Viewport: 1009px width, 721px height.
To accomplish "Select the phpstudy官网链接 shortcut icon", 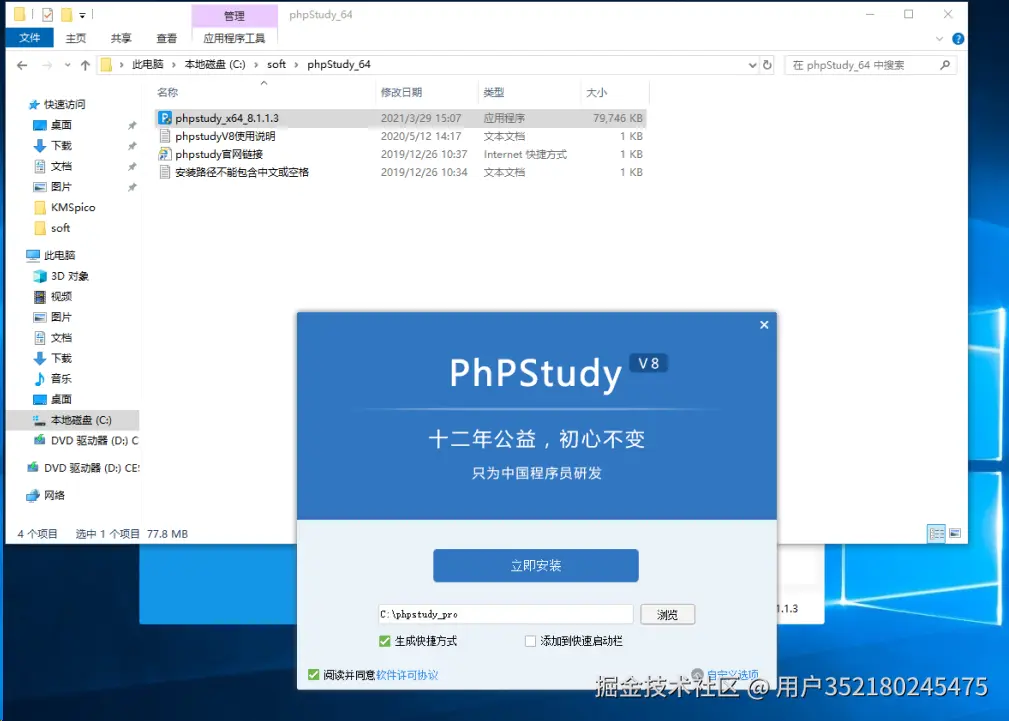I will (165, 154).
